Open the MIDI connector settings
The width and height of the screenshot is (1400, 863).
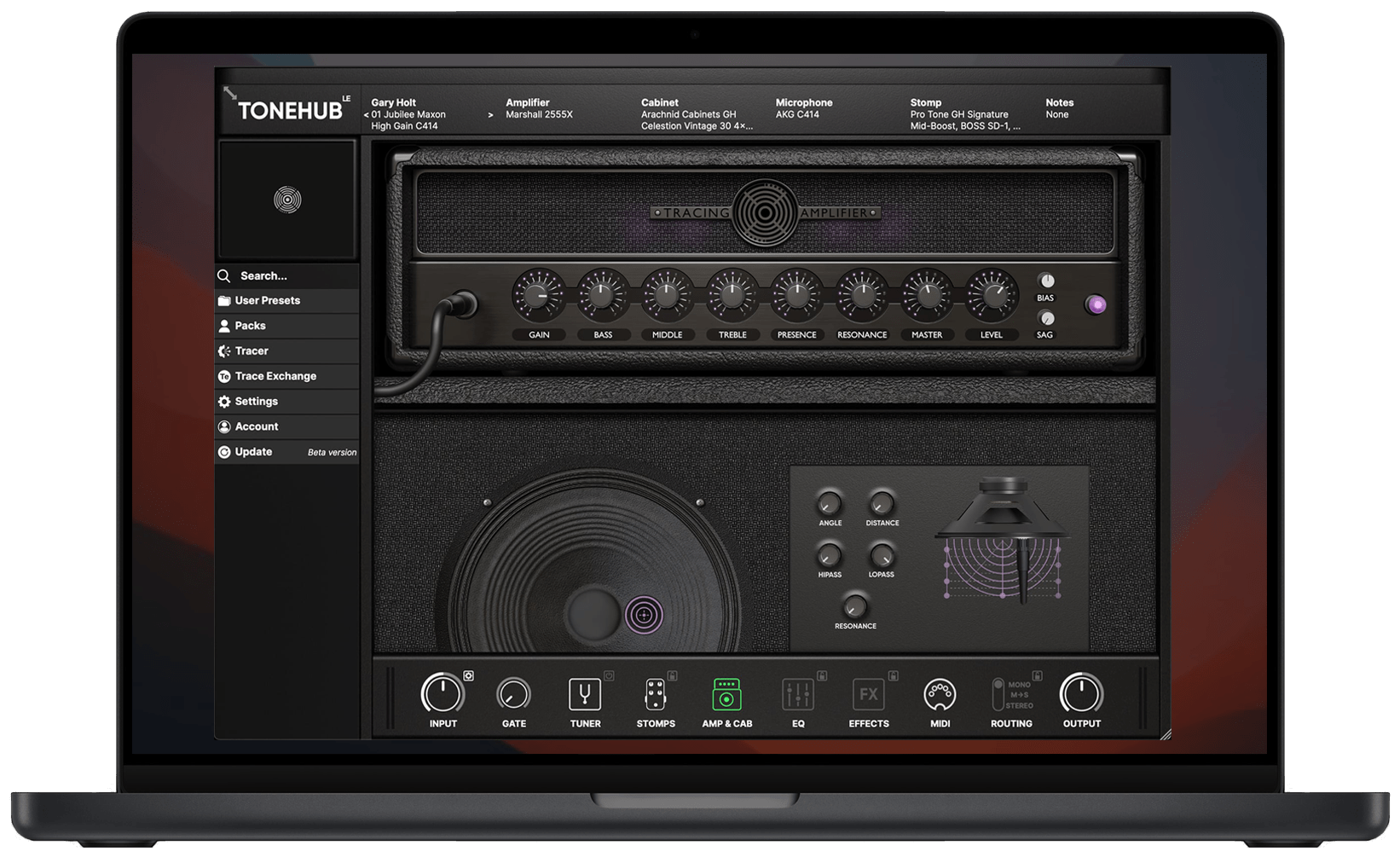coord(940,695)
